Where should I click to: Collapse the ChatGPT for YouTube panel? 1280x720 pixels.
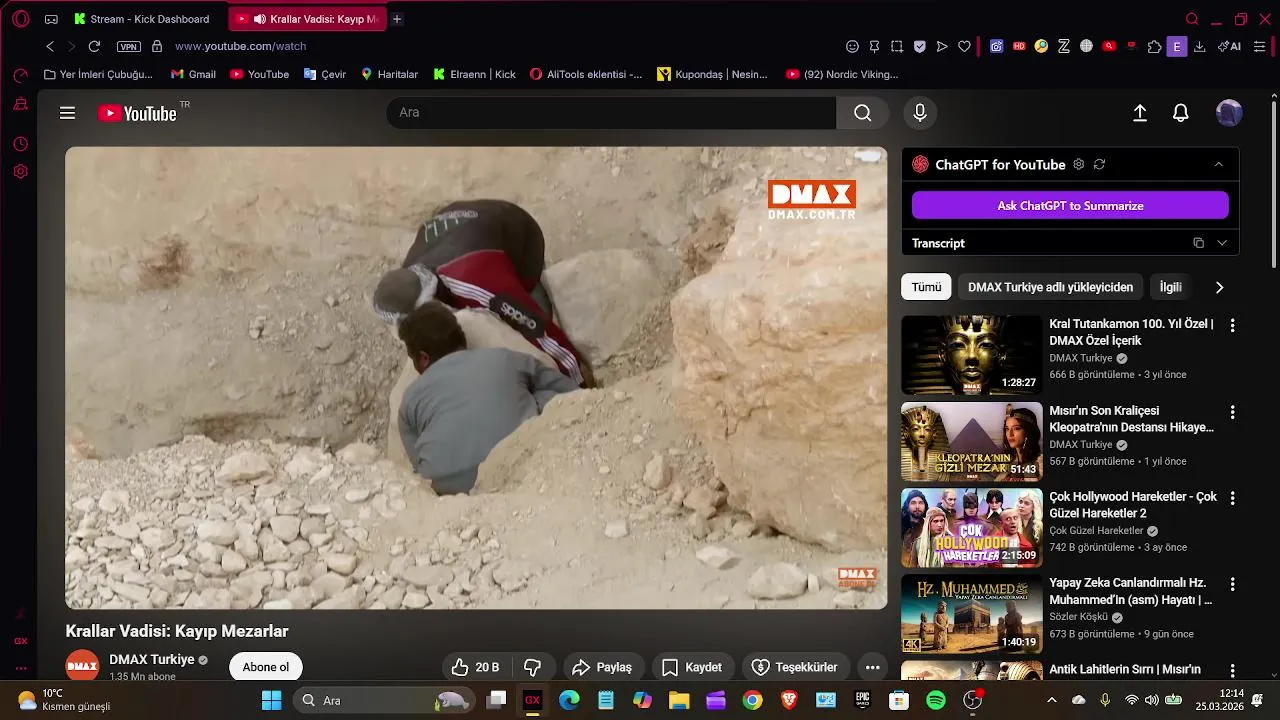1218,164
